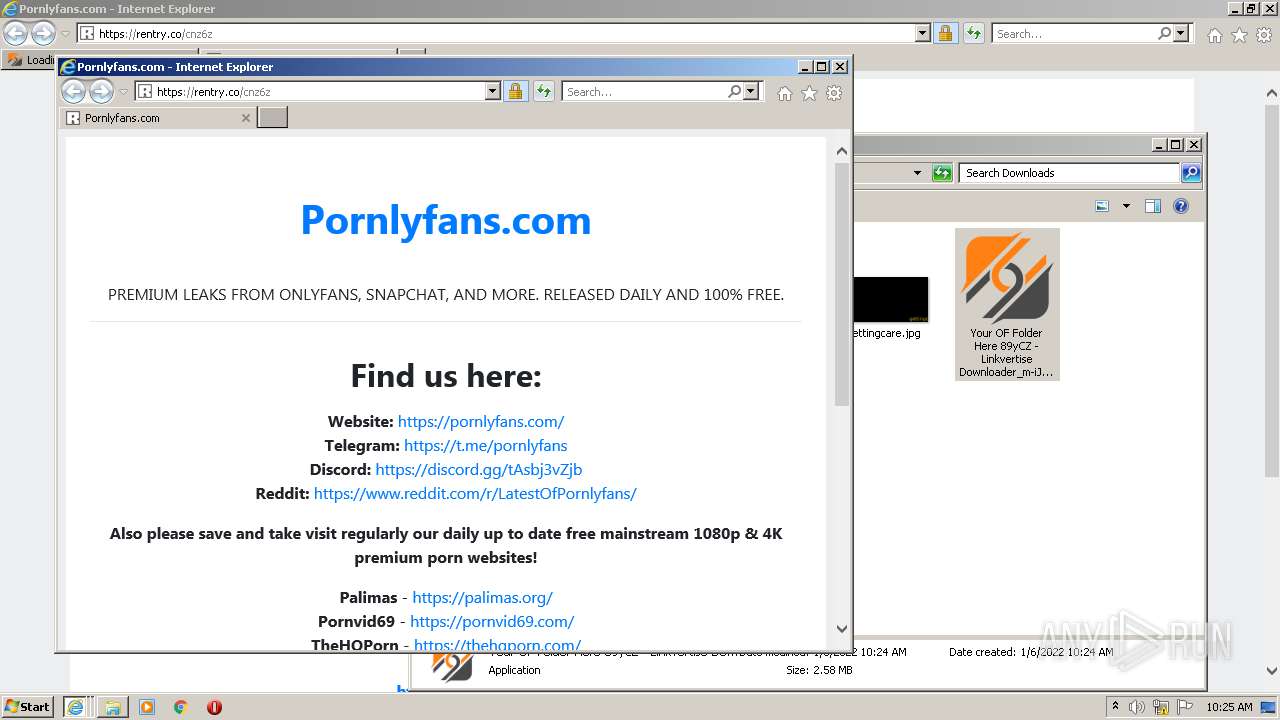The width and height of the screenshot is (1280, 720).
Task: Click the background IE Search box
Action: (x=1073, y=33)
